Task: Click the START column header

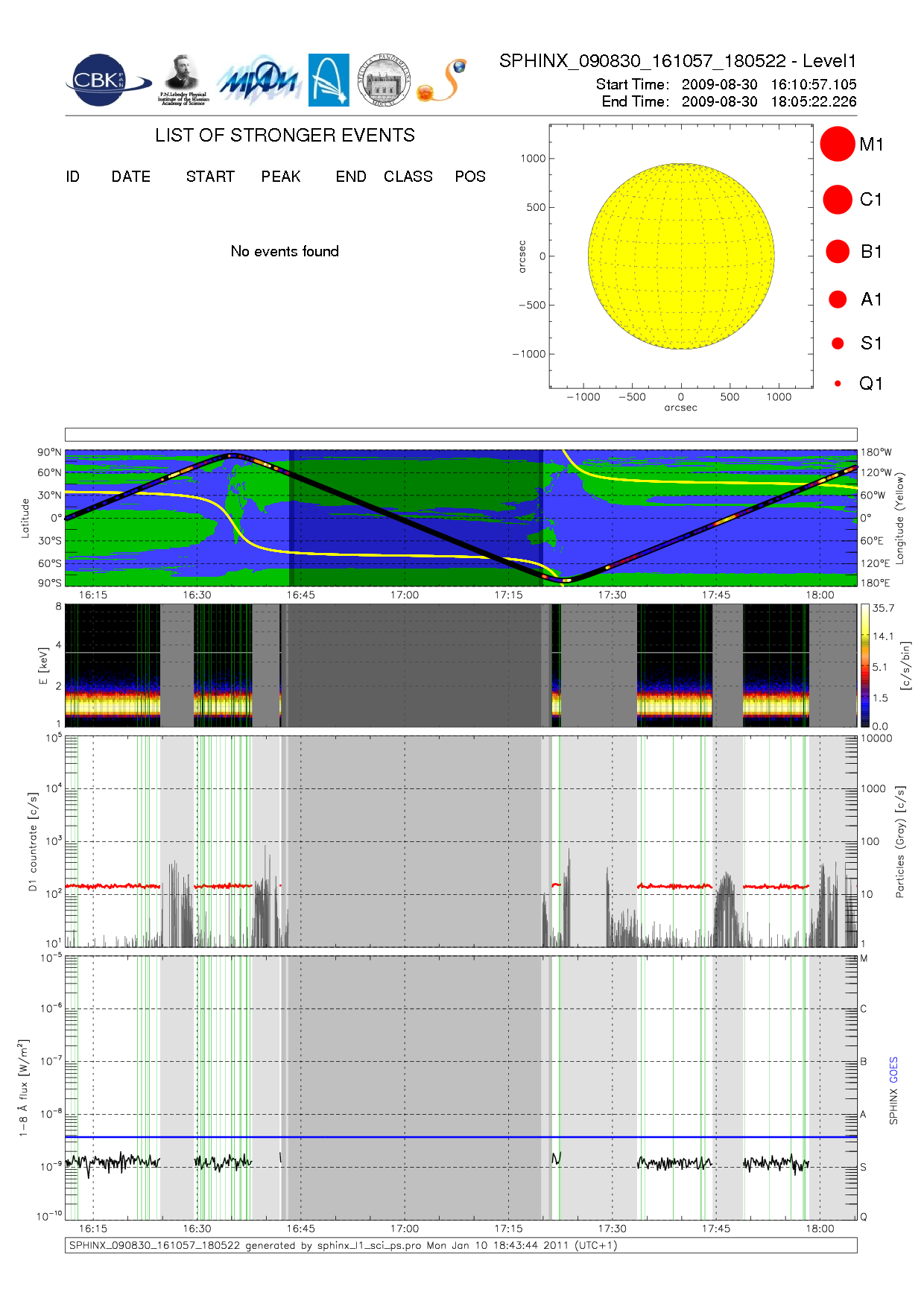Action: click(210, 177)
